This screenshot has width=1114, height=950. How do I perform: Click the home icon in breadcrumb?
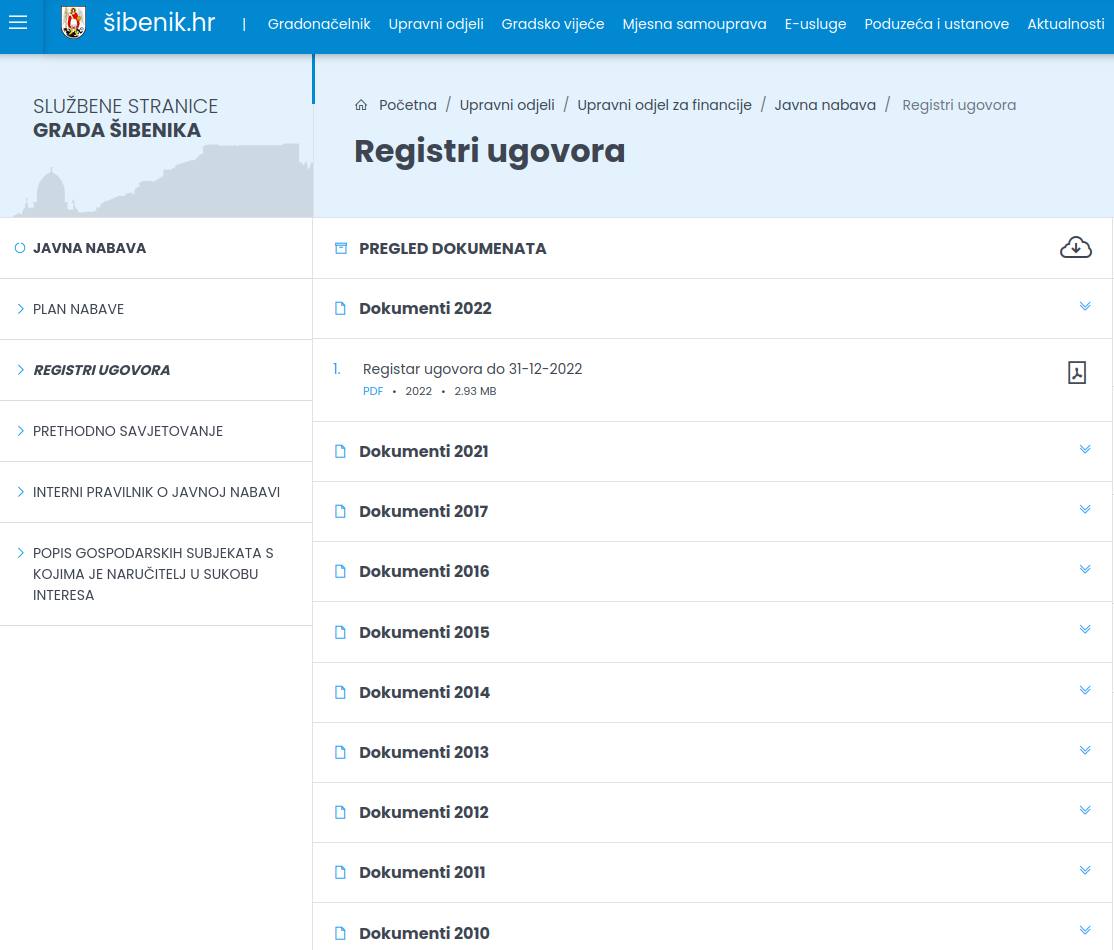pyautogui.click(x=361, y=105)
